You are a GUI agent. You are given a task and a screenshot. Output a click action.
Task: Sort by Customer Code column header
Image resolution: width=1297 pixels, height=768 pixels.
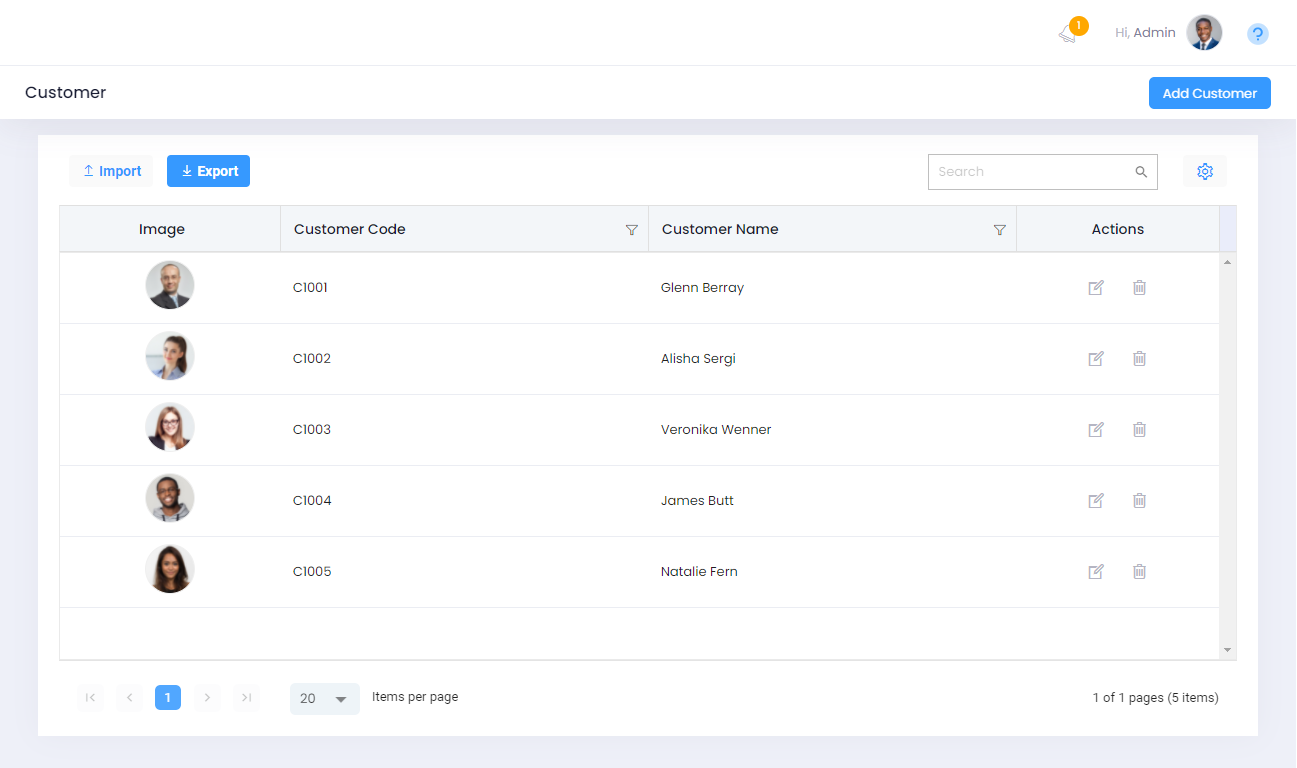tap(350, 229)
